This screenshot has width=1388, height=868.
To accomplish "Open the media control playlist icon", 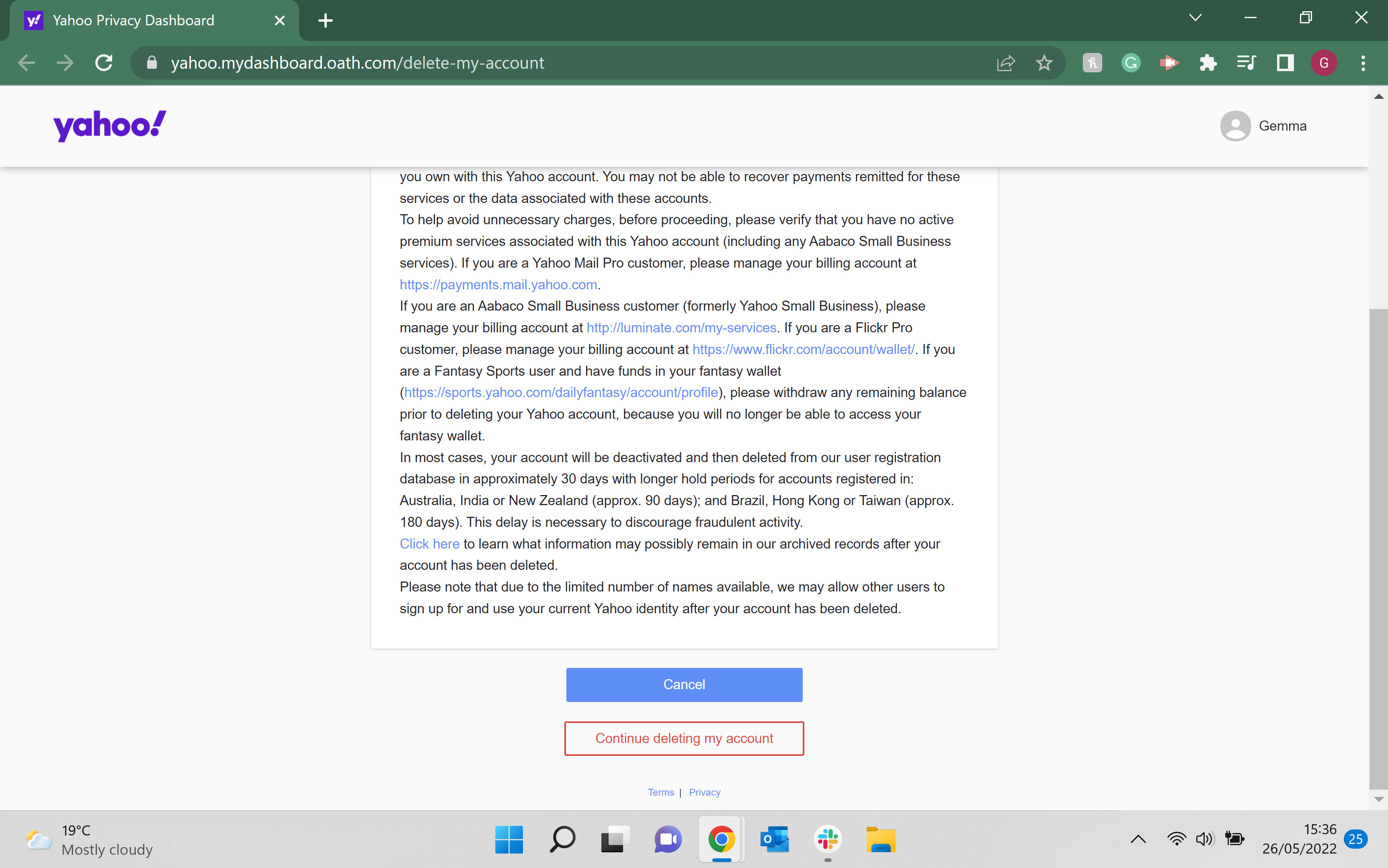I will [1246, 63].
